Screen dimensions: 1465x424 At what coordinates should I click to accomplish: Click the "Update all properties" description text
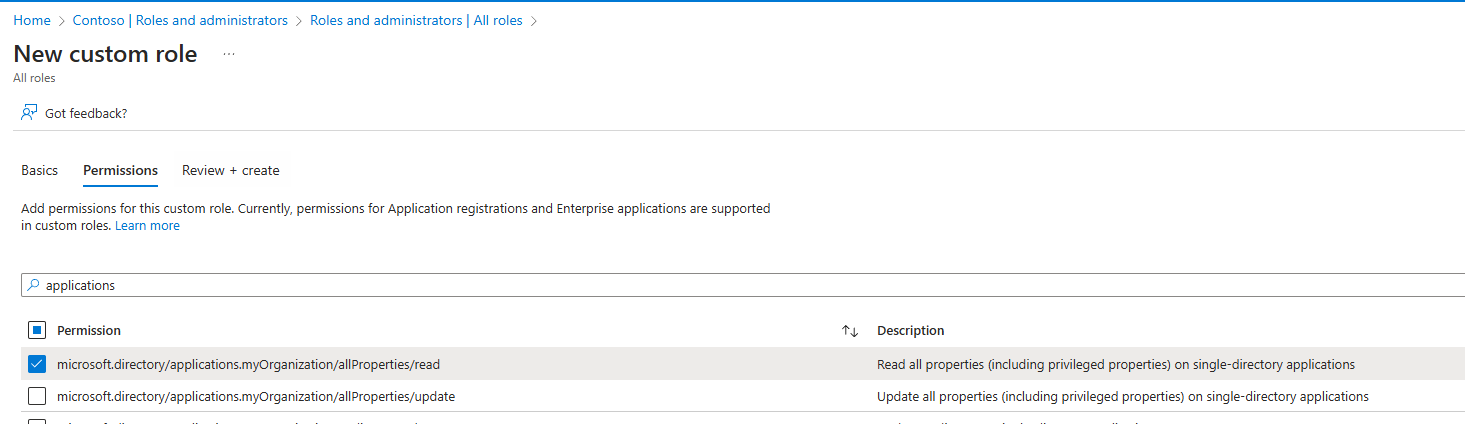point(1122,396)
